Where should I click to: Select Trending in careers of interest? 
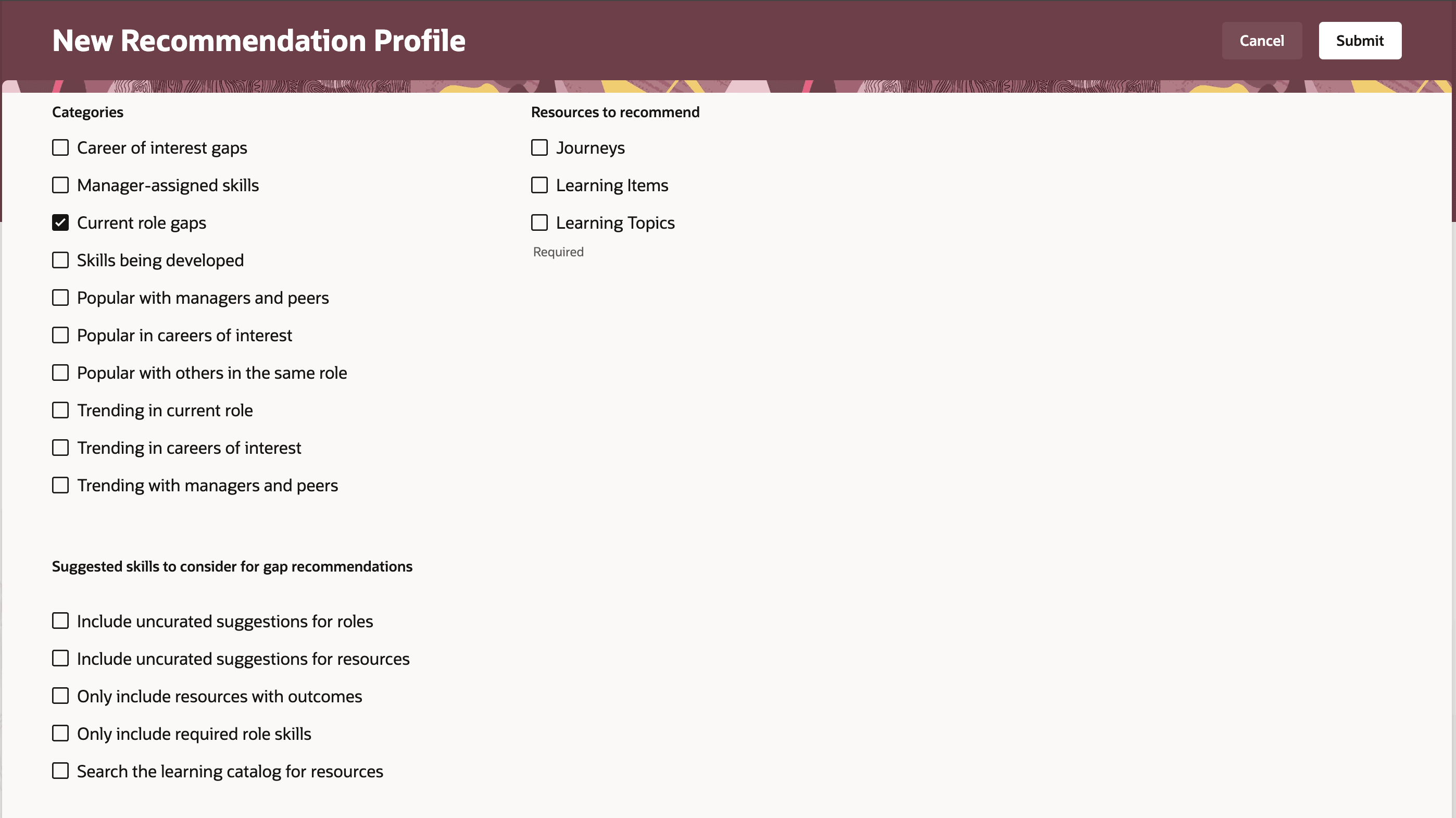[x=60, y=448]
